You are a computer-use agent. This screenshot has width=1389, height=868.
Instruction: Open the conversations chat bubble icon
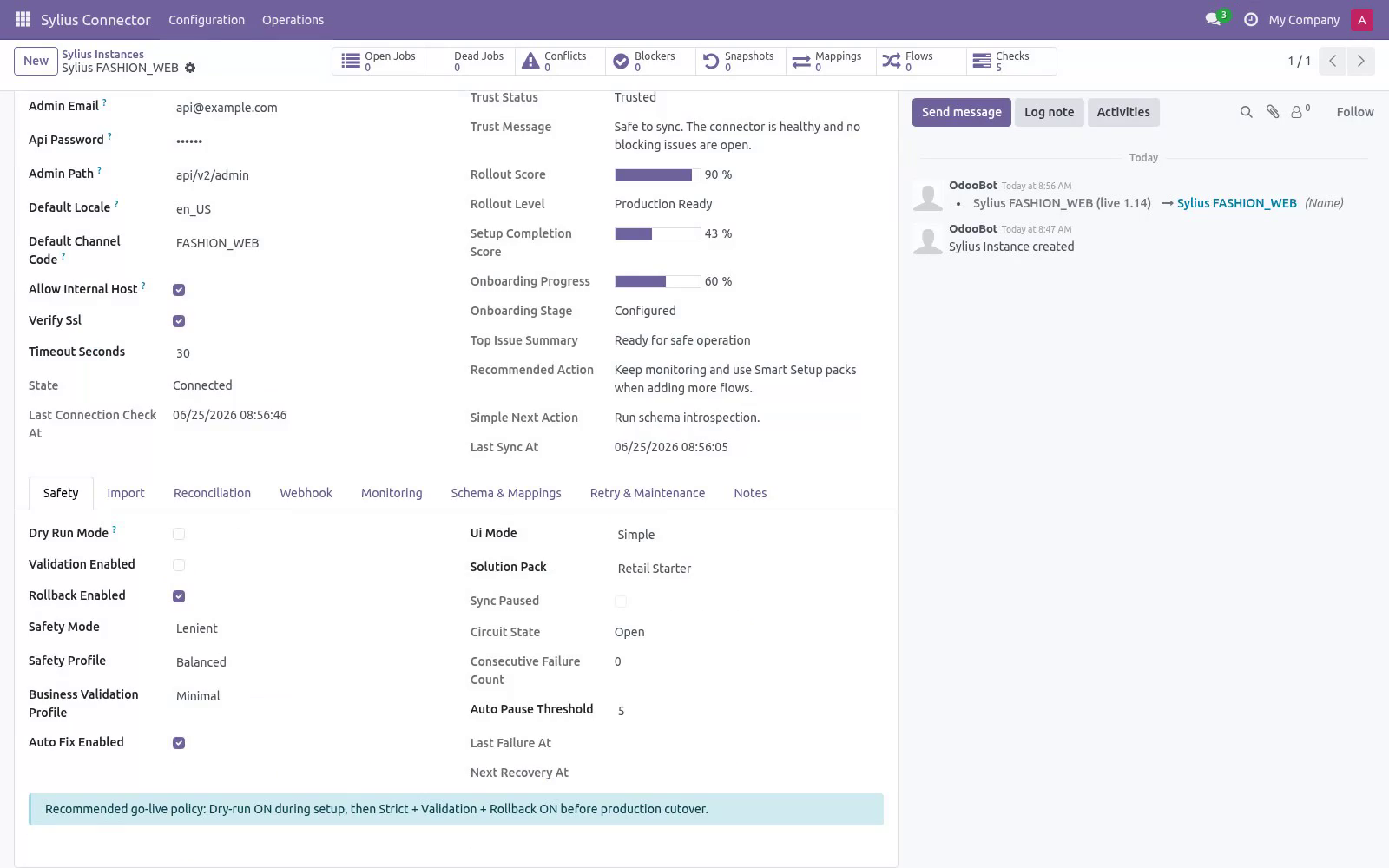(1213, 20)
